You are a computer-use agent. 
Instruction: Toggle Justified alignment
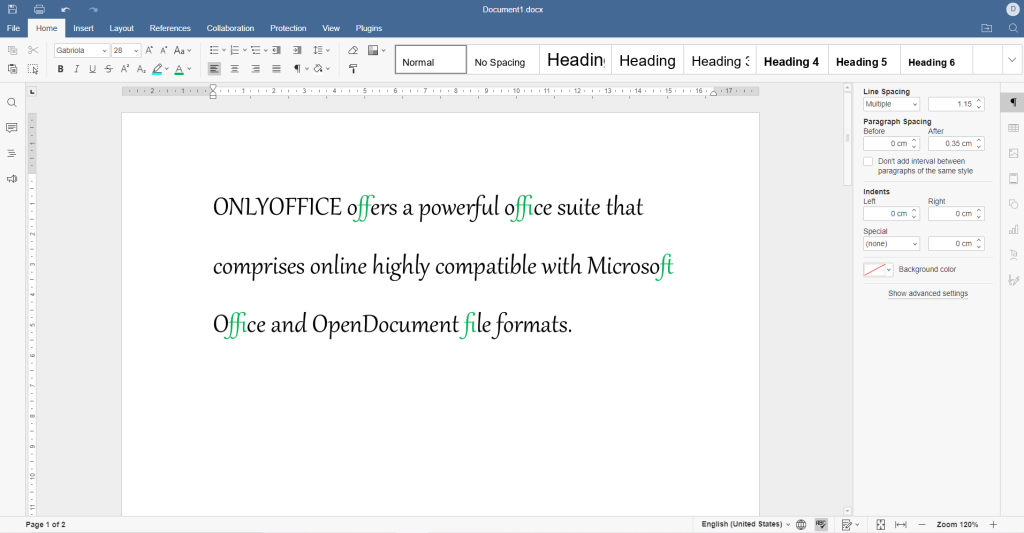tap(276, 69)
